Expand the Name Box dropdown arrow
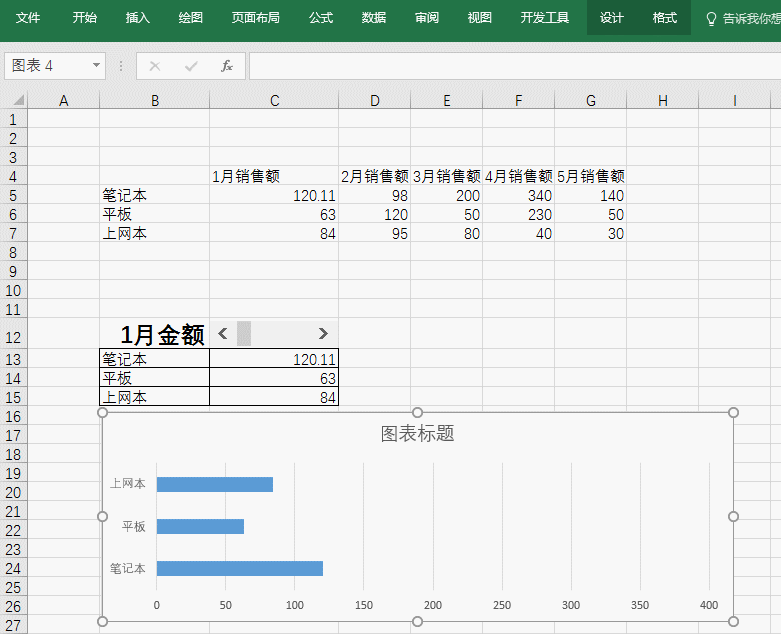The width and height of the screenshot is (781, 634). (96, 65)
